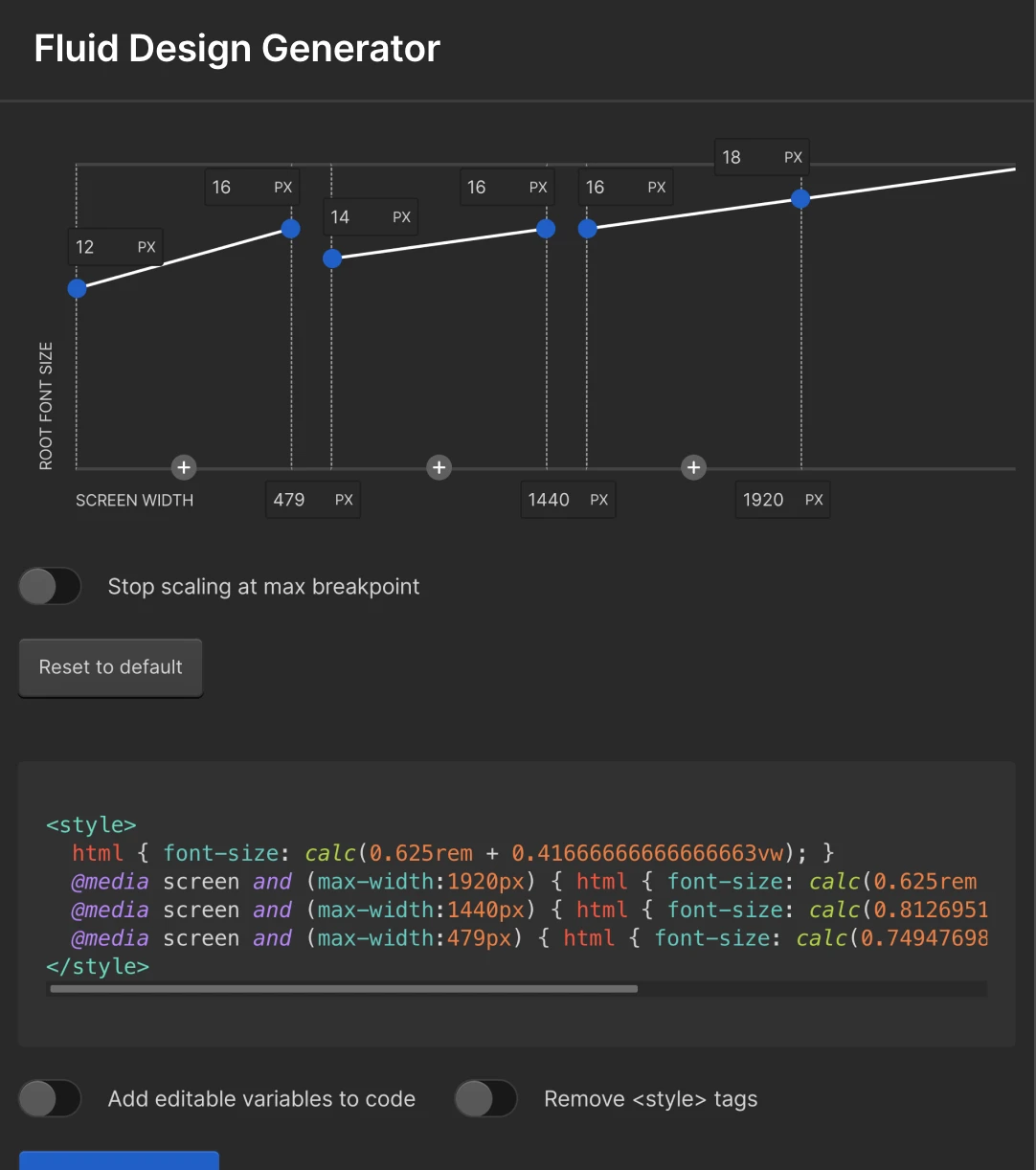Click the Reset to default button
The width and height of the screenshot is (1036, 1170).
(x=110, y=667)
